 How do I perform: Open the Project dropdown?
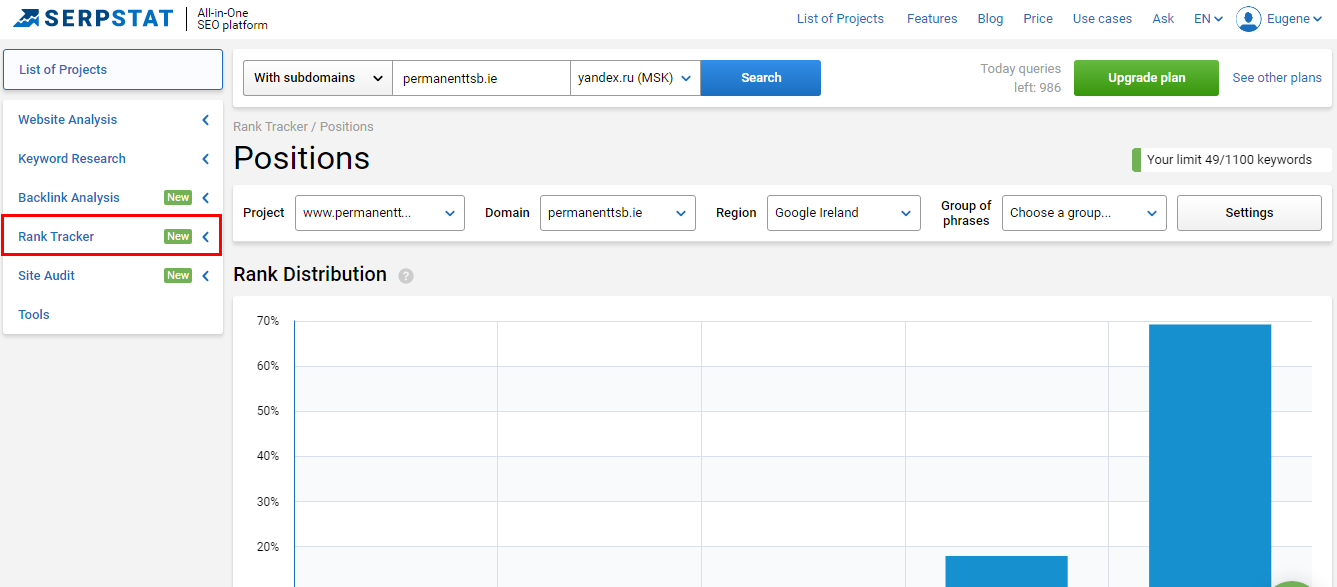[380, 213]
